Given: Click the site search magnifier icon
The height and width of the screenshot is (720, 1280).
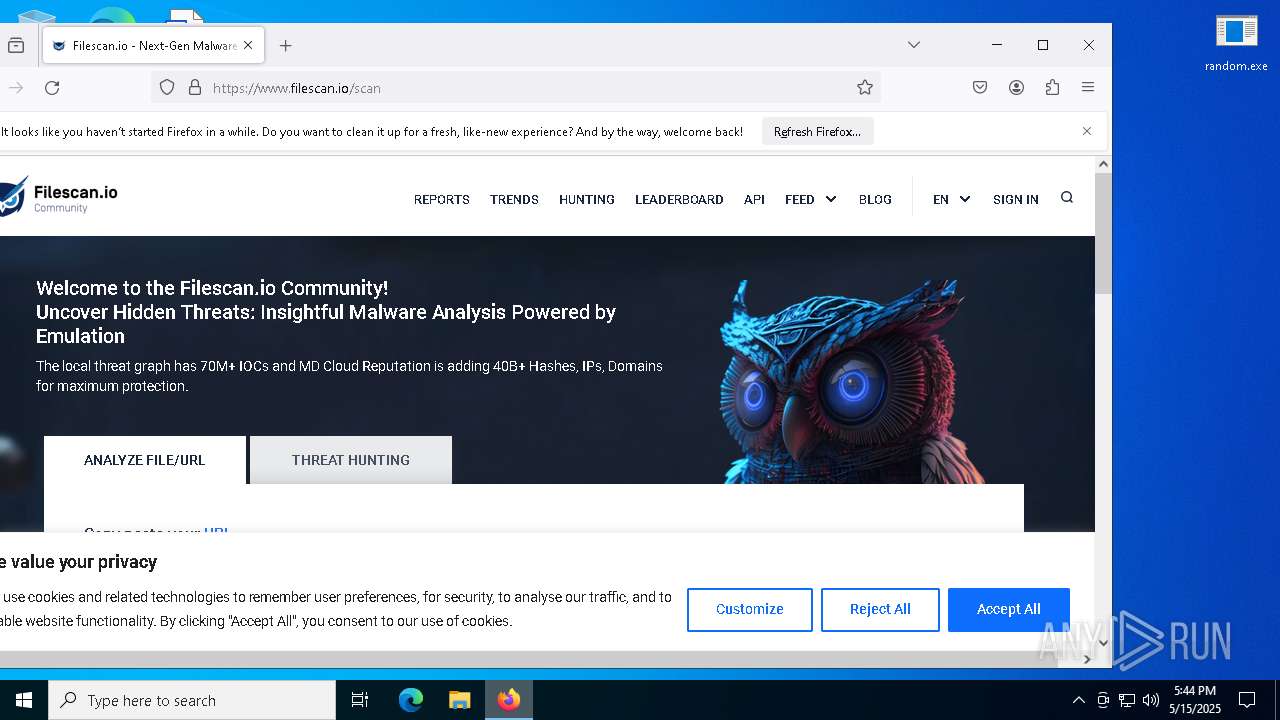Looking at the screenshot, I should (1067, 197).
